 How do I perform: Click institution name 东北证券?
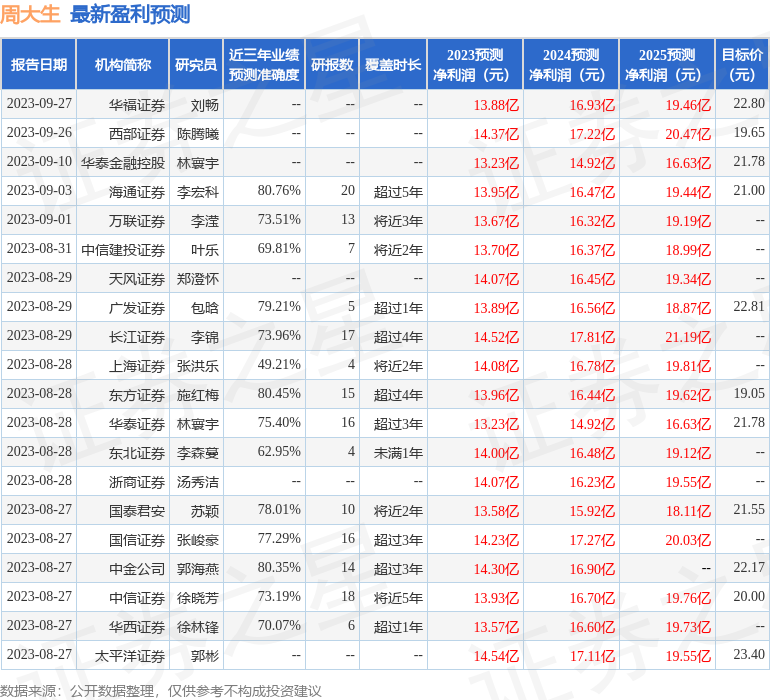(x=137, y=453)
